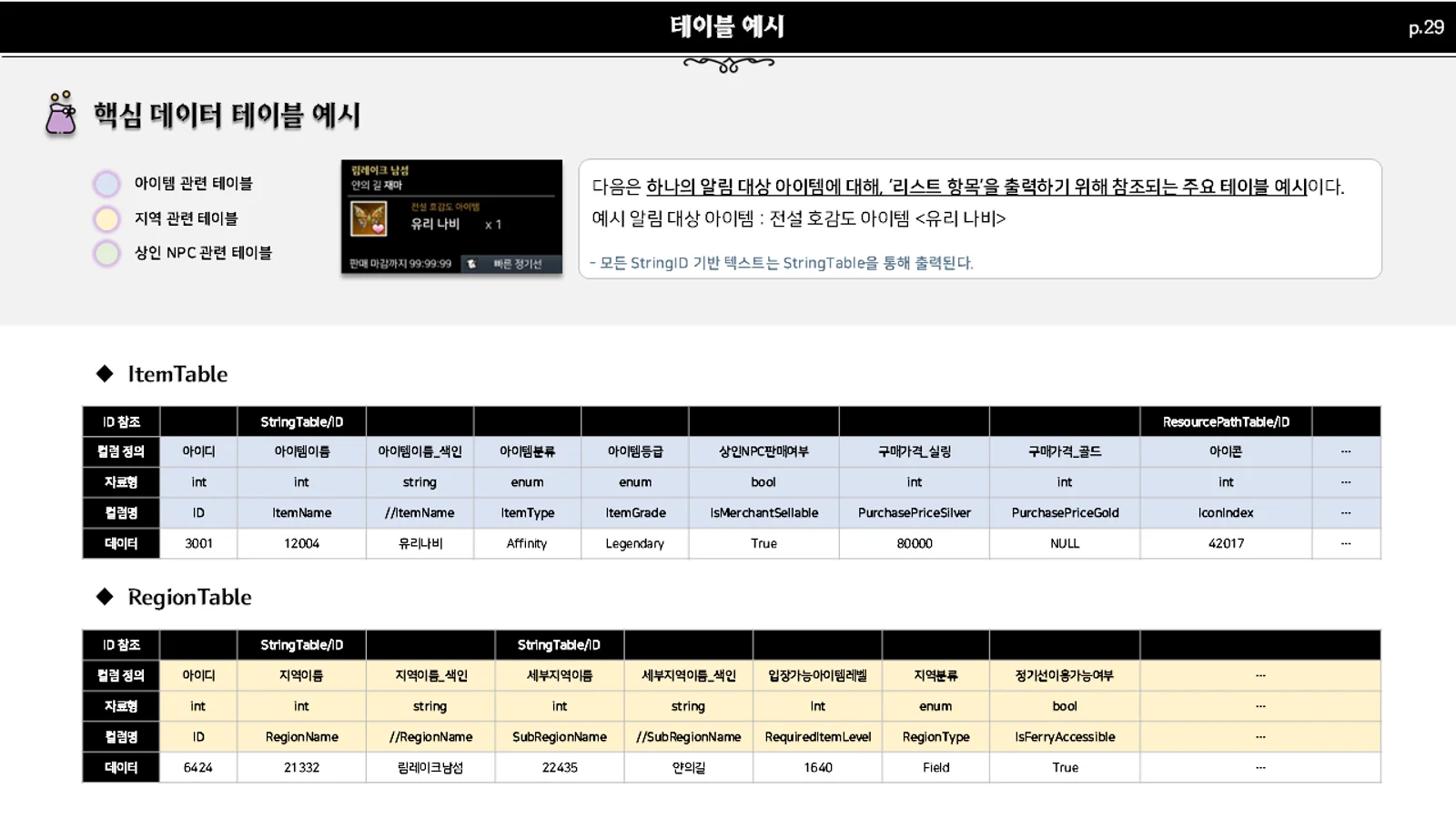Click the RegionType column name
The width and height of the screenshot is (1456, 819).
click(935, 736)
